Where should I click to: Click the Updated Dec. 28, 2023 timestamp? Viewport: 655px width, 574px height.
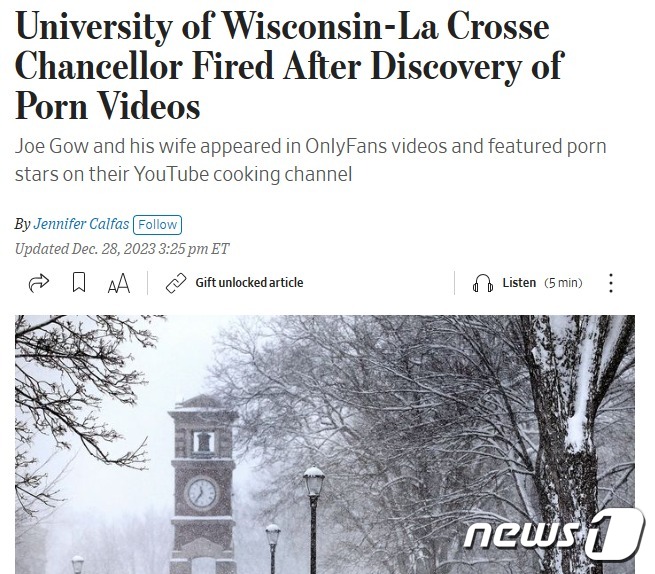tap(122, 249)
